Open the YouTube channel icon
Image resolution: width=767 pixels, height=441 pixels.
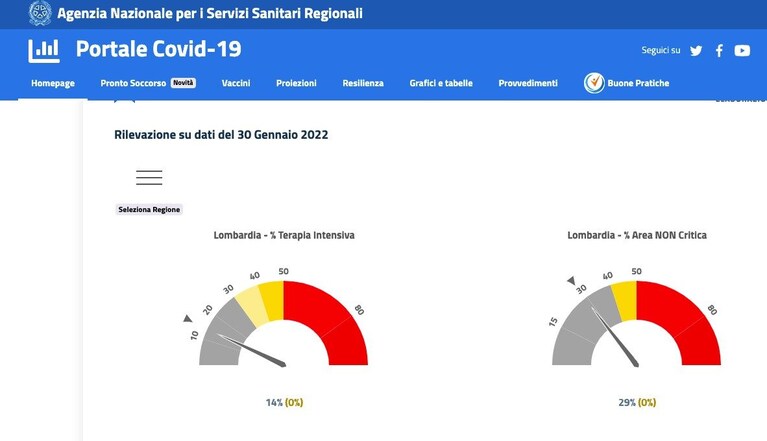(x=742, y=50)
